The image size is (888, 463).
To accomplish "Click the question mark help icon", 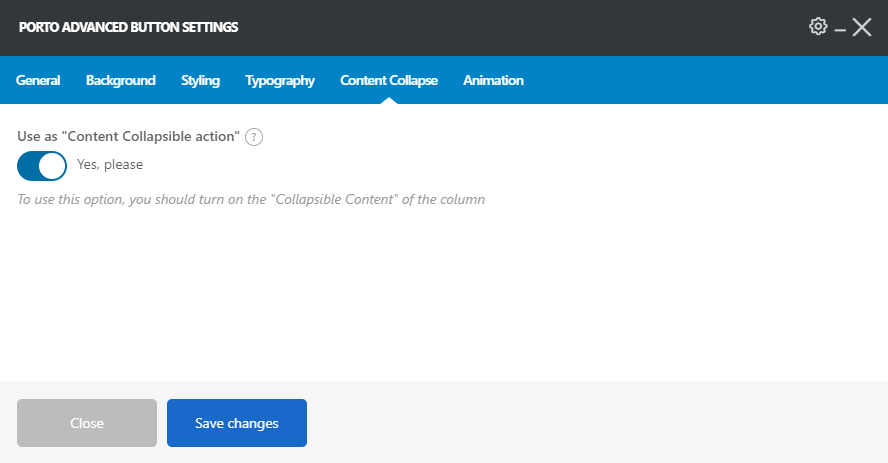I will click(254, 137).
